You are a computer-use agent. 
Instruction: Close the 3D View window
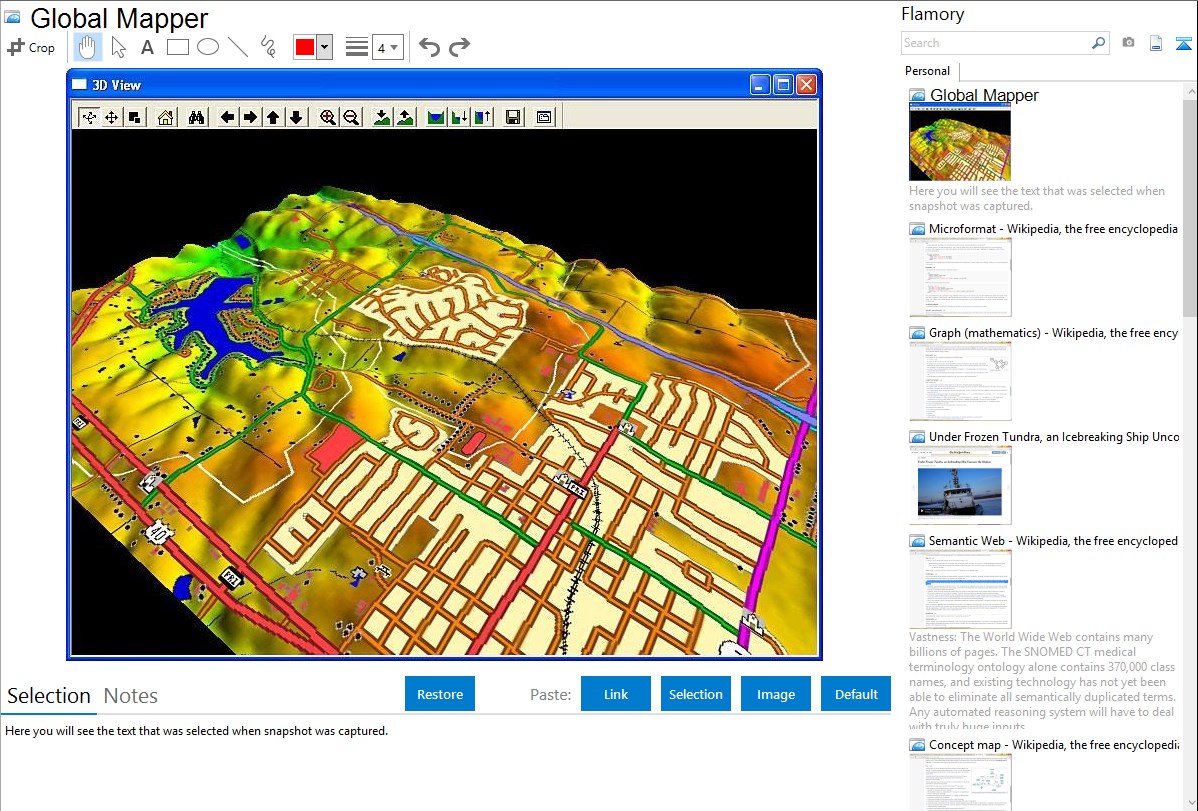806,85
